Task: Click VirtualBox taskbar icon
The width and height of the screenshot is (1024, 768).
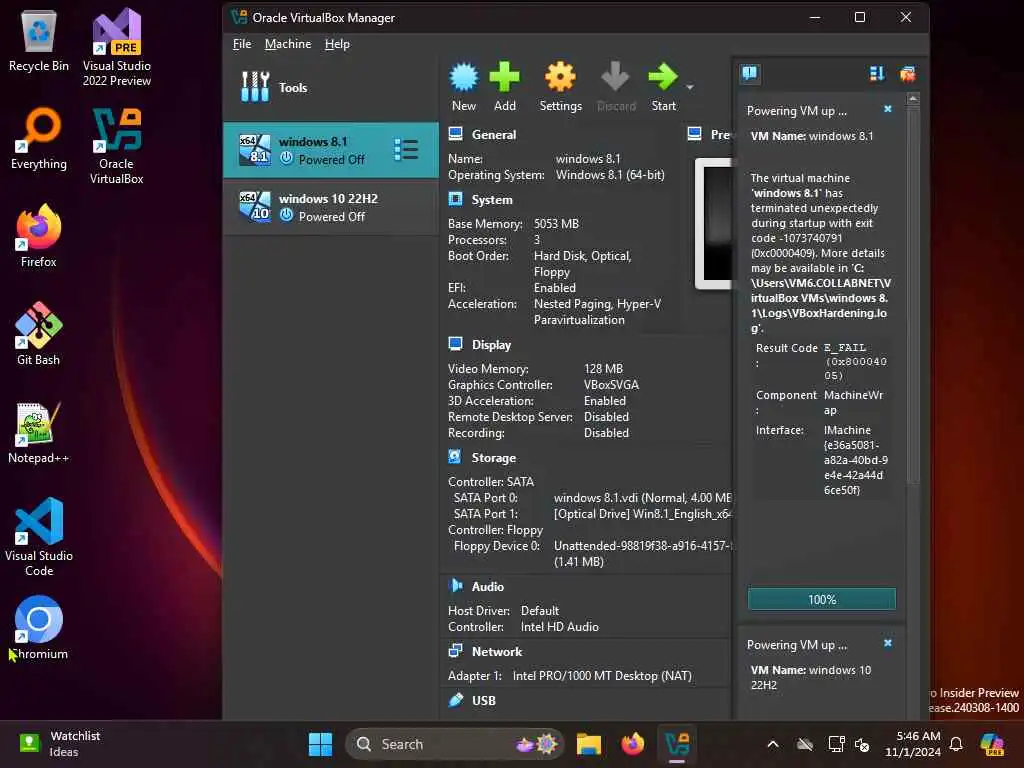Action: (677, 744)
